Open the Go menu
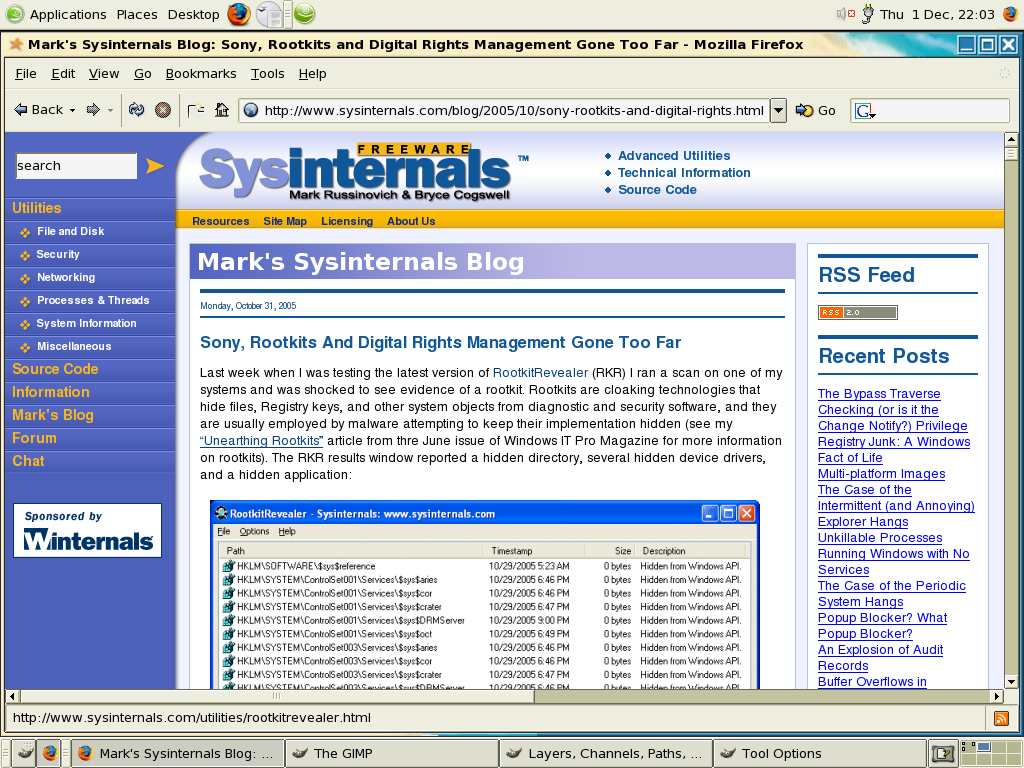 coord(142,74)
